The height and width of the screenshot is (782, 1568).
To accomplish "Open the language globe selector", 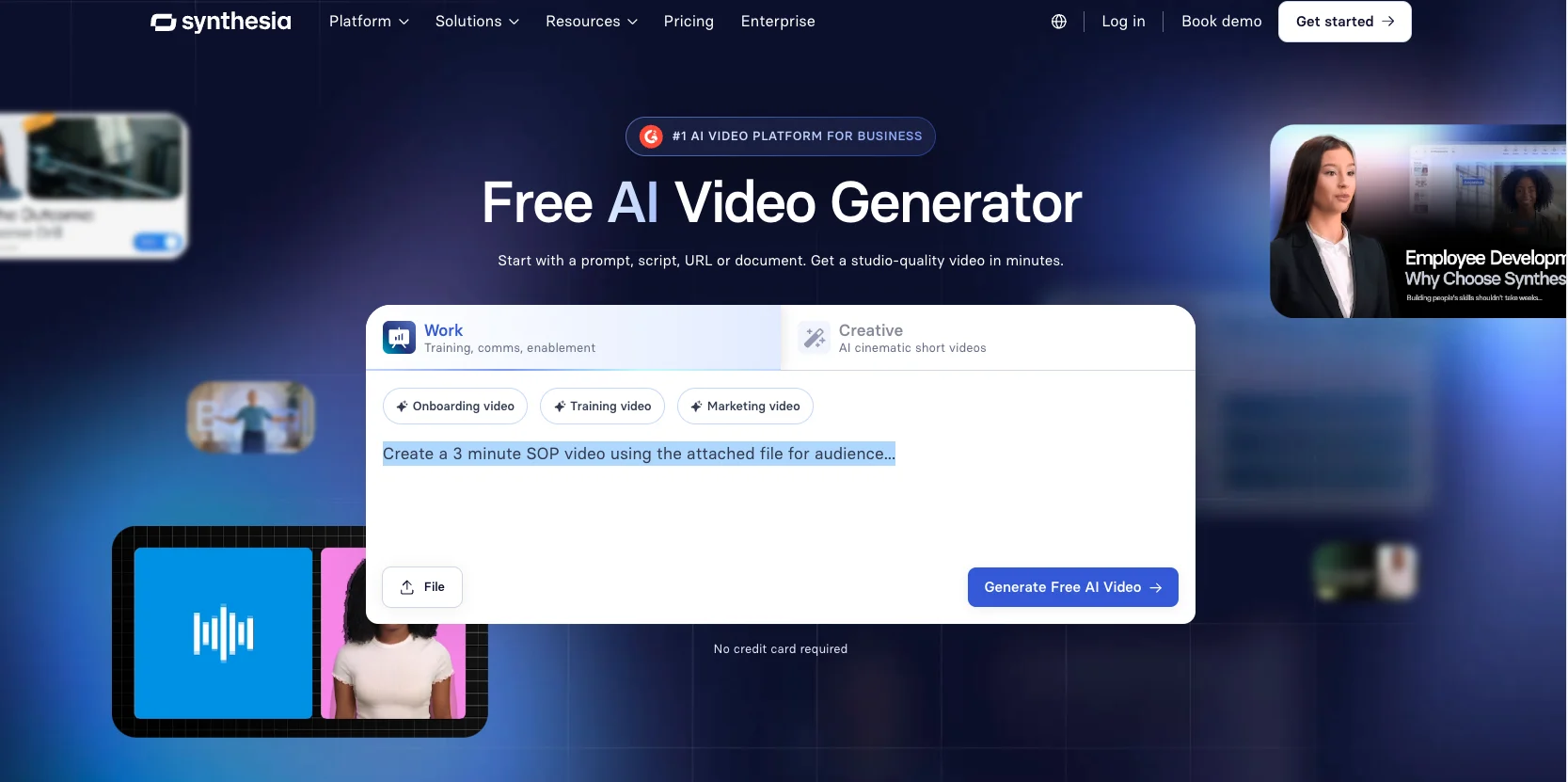I will (x=1059, y=22).
